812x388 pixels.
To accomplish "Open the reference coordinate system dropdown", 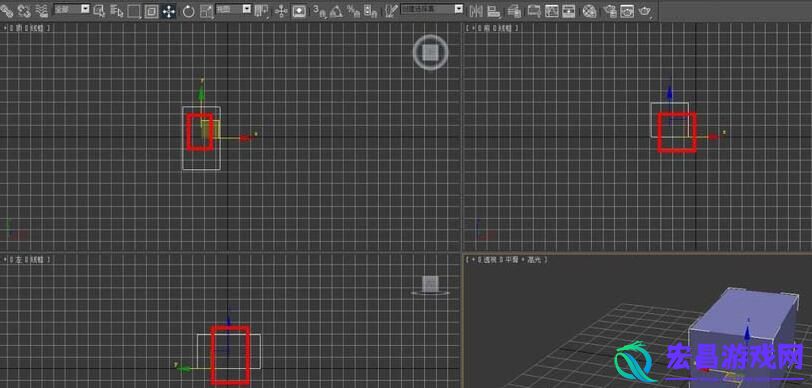I will click(234, 9).
